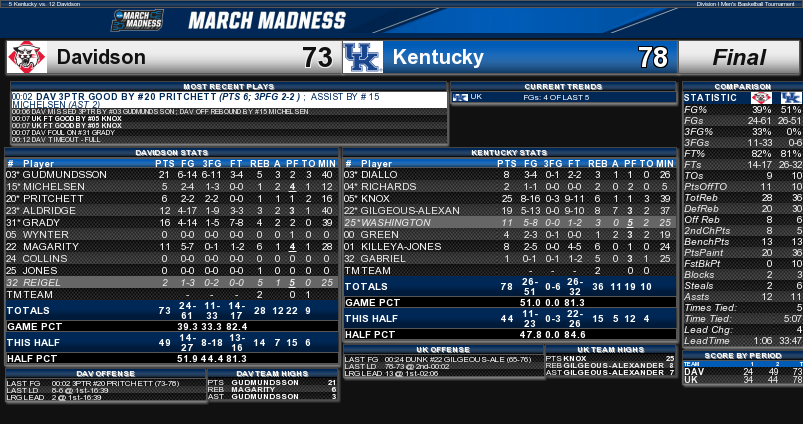Select the Most Recent Plays panel header
The image size is (803, 424).
coord(229,87)
